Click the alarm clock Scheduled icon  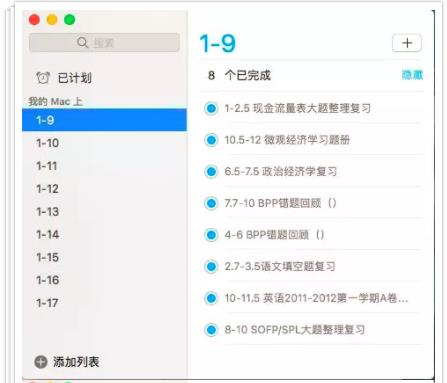point(43,78)
